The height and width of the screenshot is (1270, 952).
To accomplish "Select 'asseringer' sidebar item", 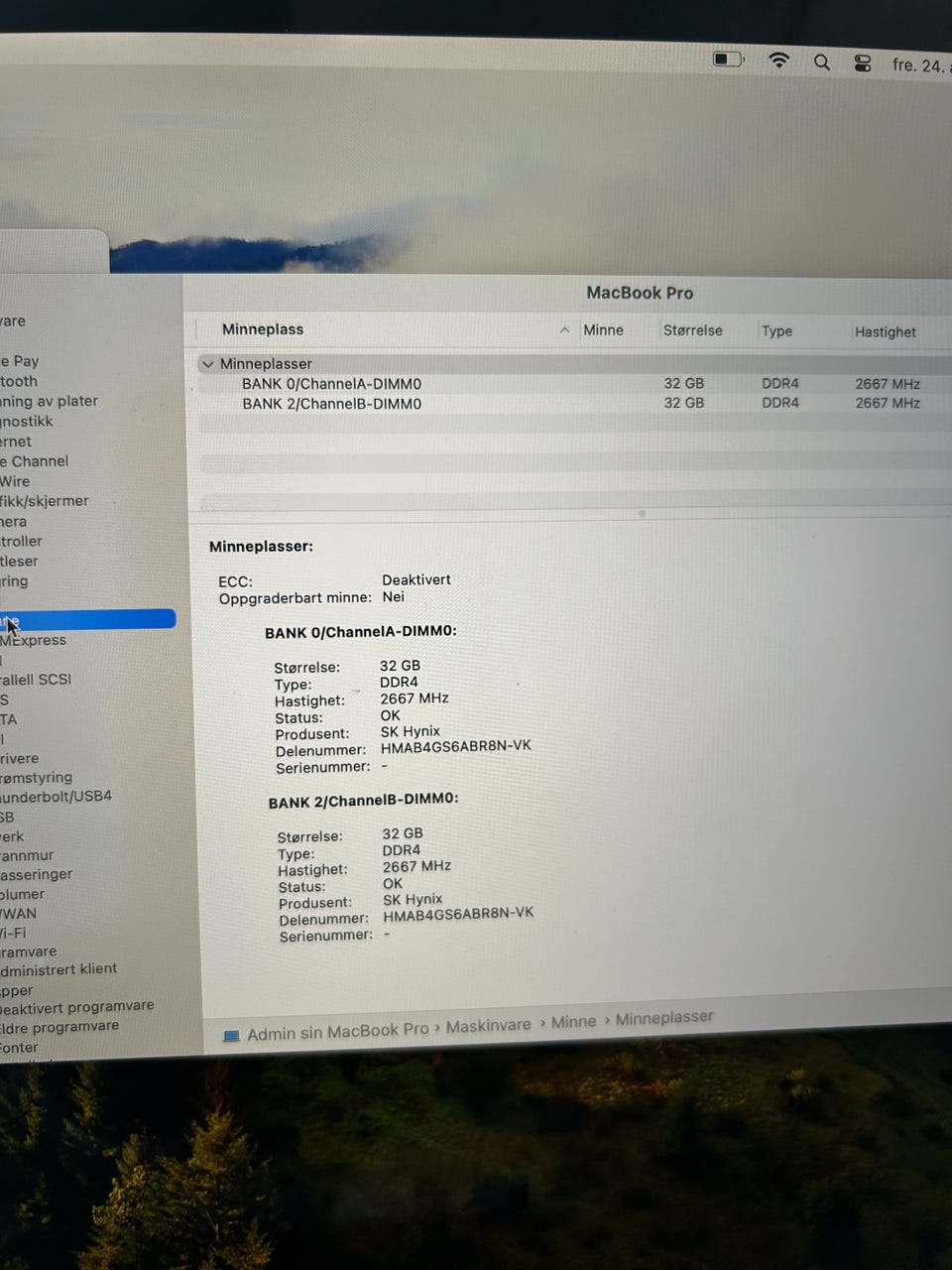I will [37, 874].
